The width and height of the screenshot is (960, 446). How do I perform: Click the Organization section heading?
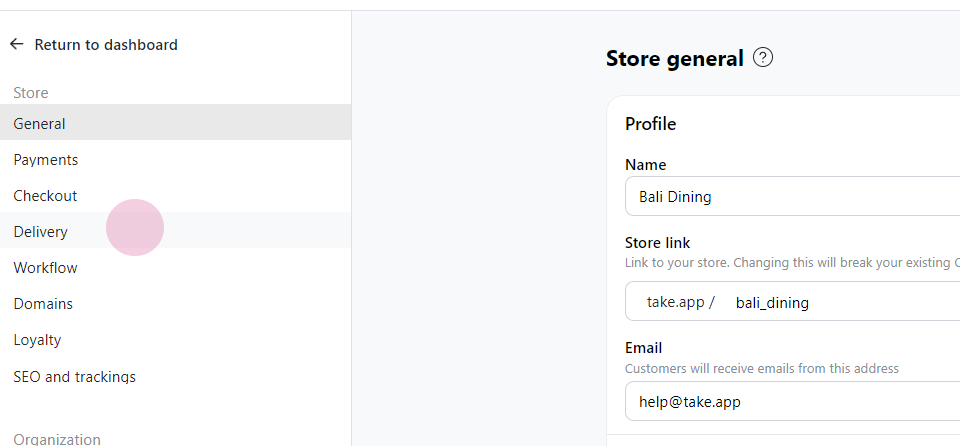[x=57, y=439]
